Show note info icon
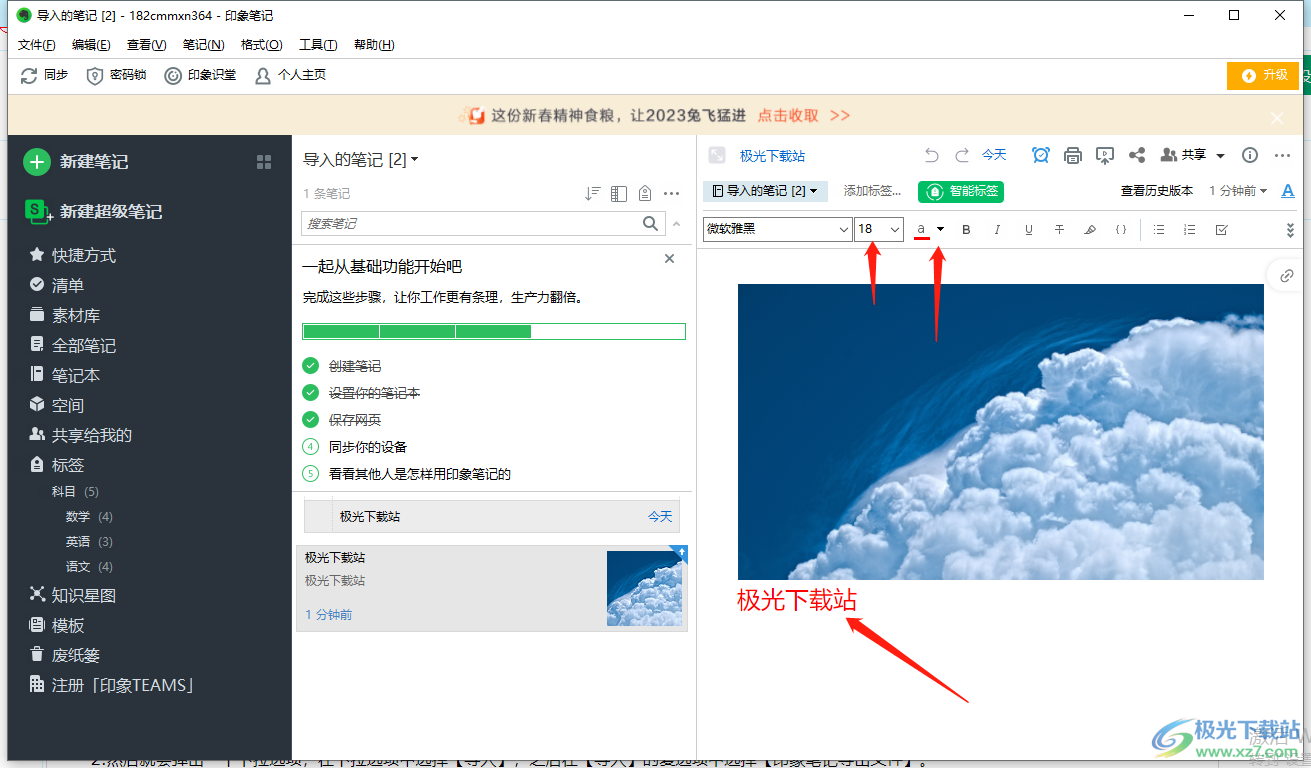This screenshot has width=1311, height=768. (x=1250, y=155)
